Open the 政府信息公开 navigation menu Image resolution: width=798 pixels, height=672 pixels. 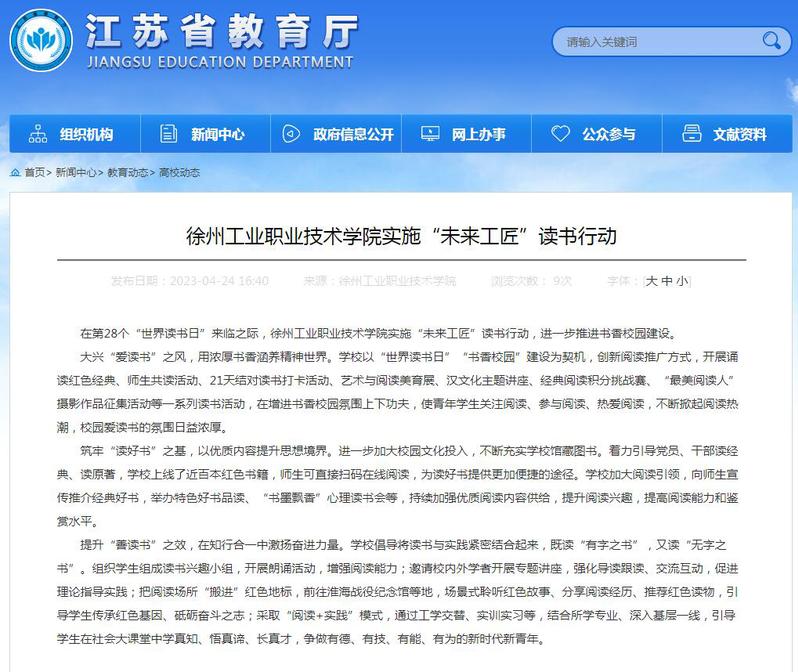click(353, 134)
